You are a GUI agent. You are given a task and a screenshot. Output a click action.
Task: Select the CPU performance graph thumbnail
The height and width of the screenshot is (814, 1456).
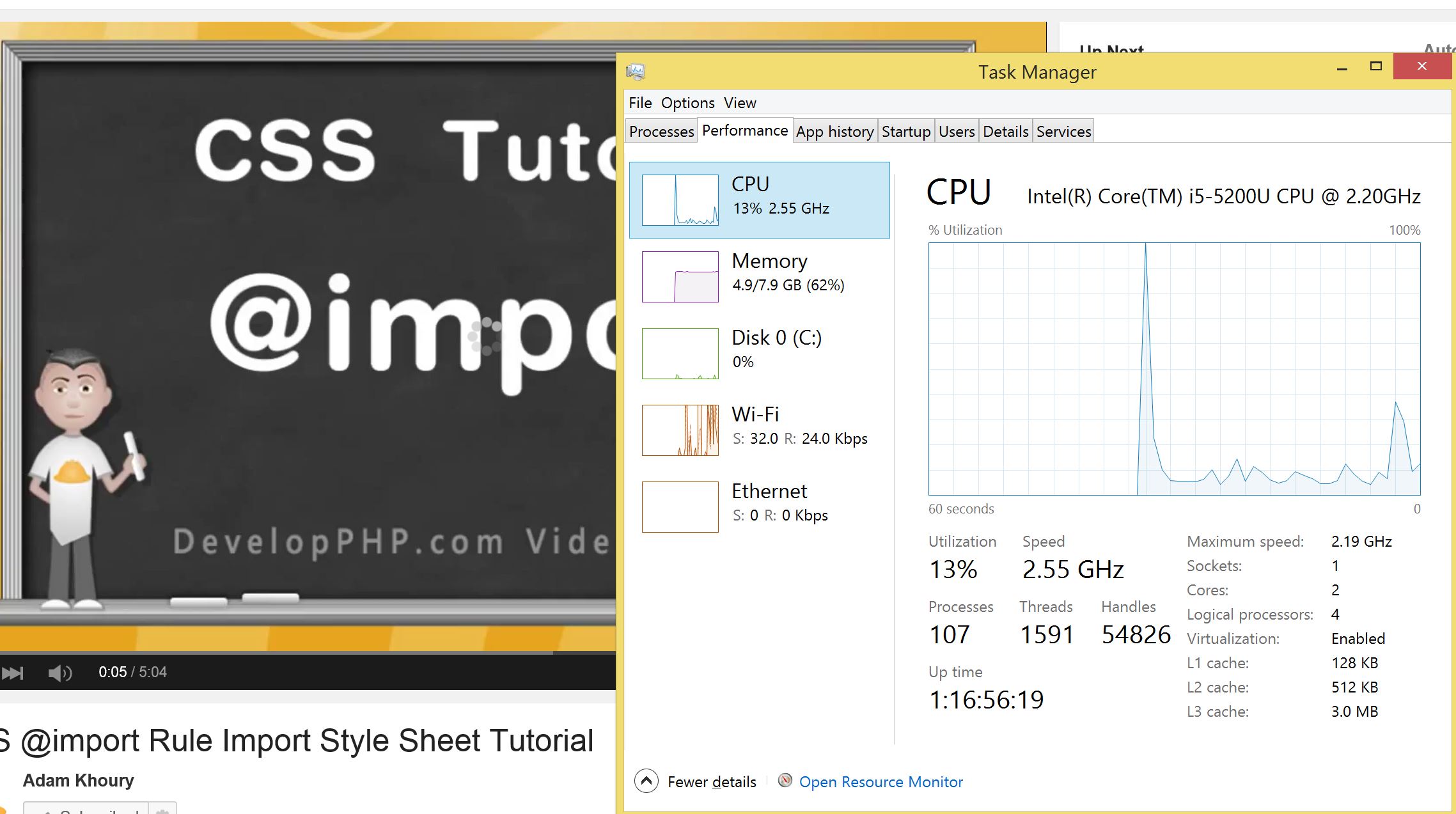[680, 200]
